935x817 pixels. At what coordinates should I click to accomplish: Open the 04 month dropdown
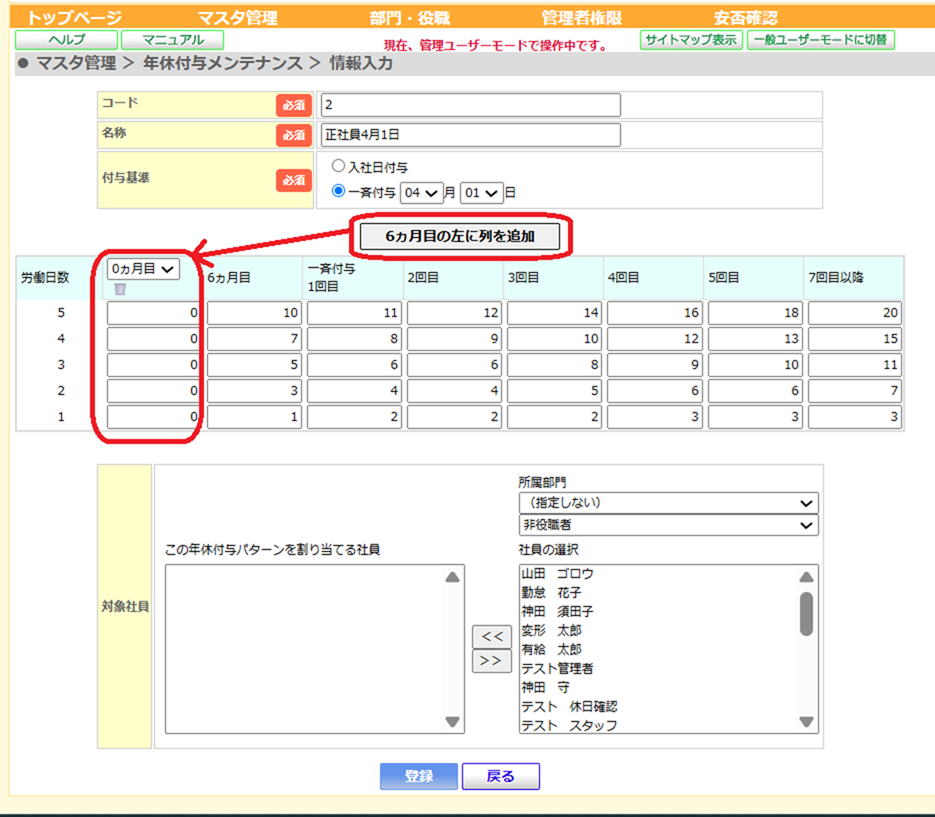(421, 192)
